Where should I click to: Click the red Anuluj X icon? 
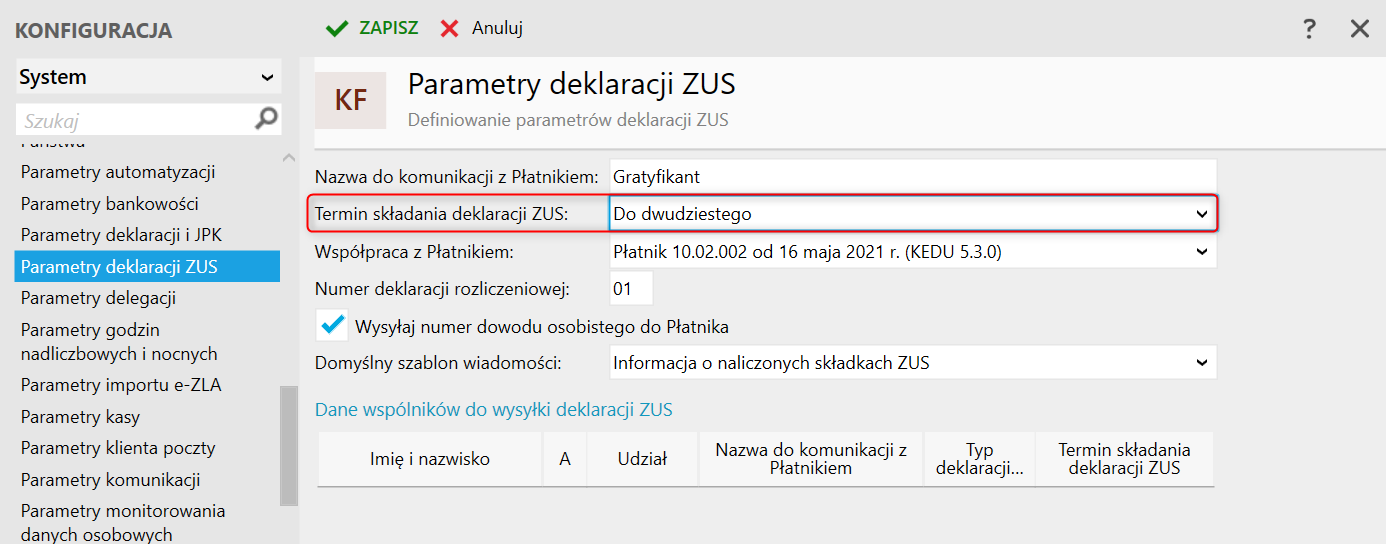pyautogui.click(x=451, y=28)
